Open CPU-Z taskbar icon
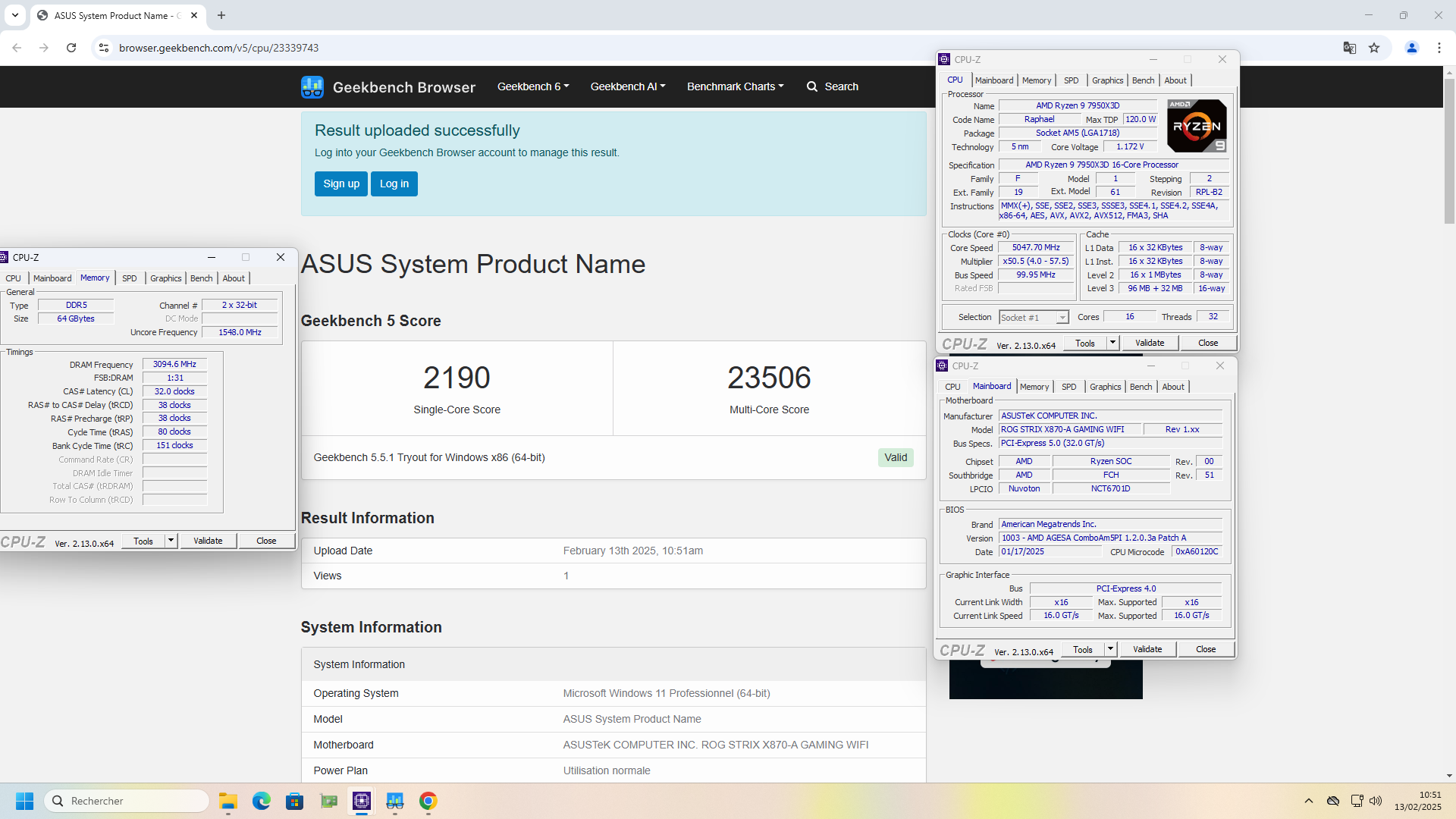 [x=362, y=801]
